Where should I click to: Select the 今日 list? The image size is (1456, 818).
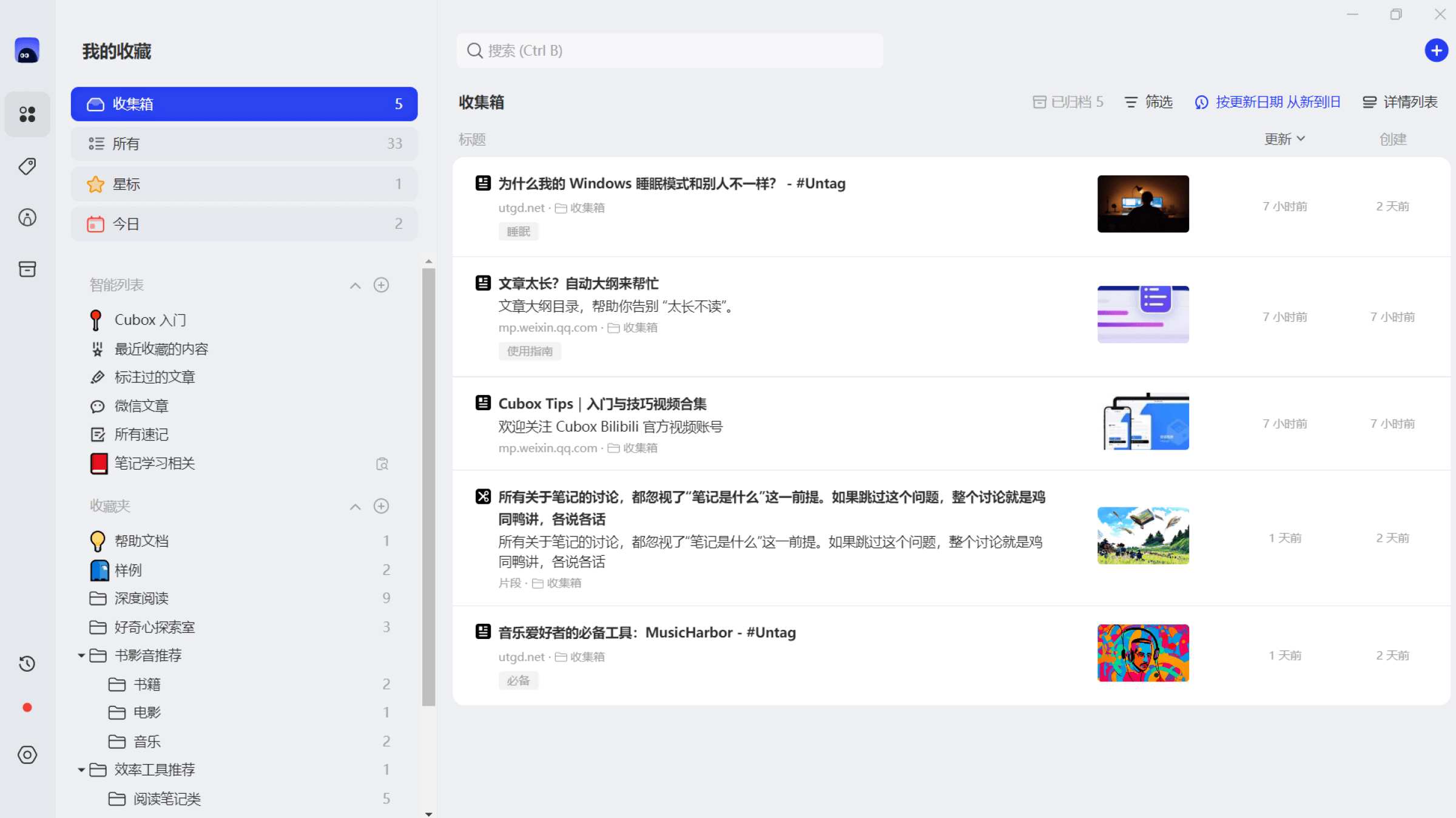pos(244,224)
